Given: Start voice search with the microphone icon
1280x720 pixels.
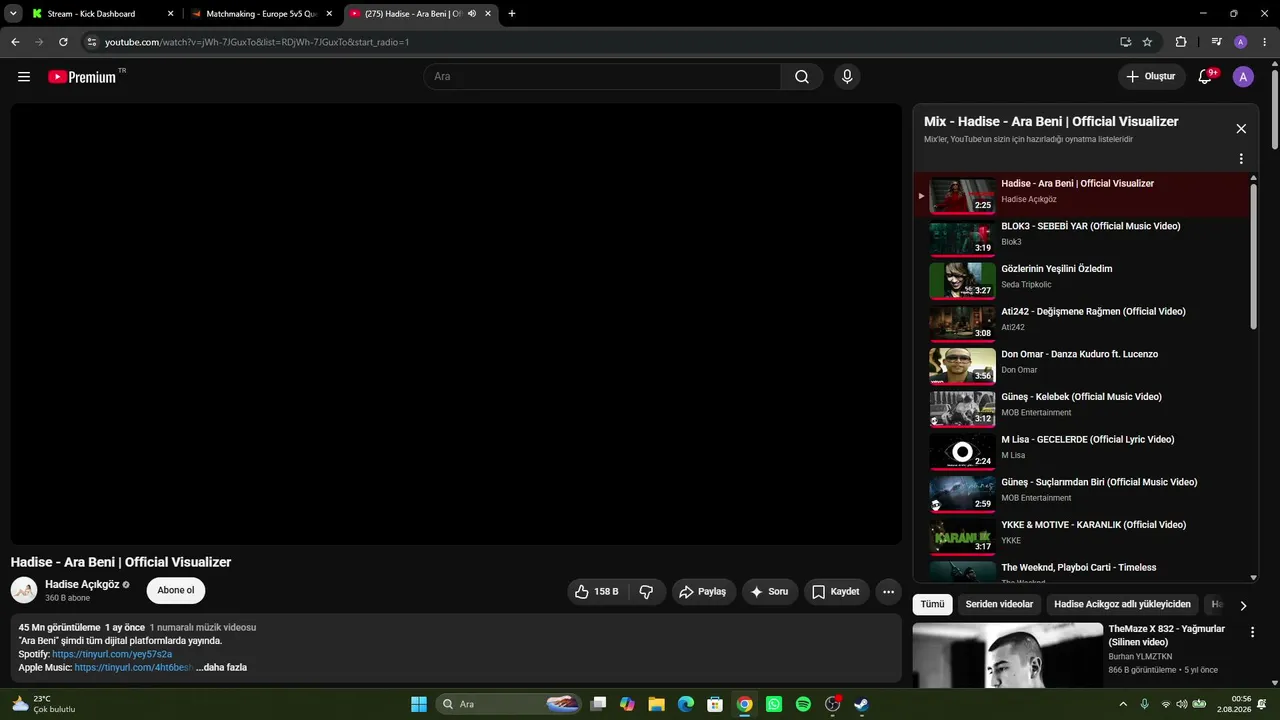Looking at the screenshot, I should pos(847,77).
